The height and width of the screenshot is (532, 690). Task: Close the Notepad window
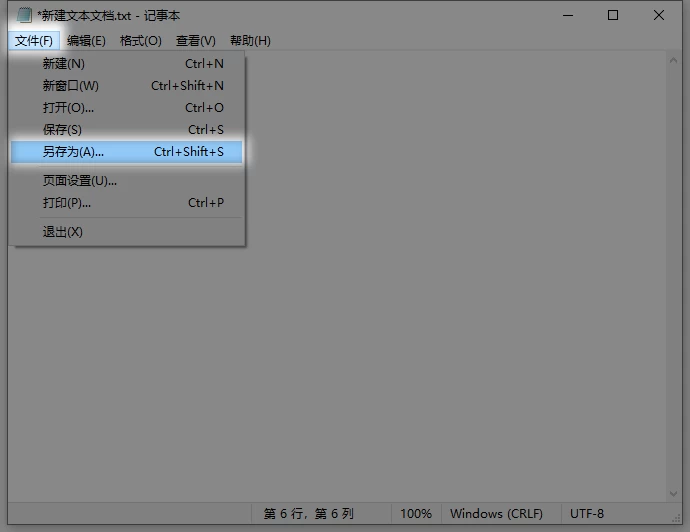659,15
